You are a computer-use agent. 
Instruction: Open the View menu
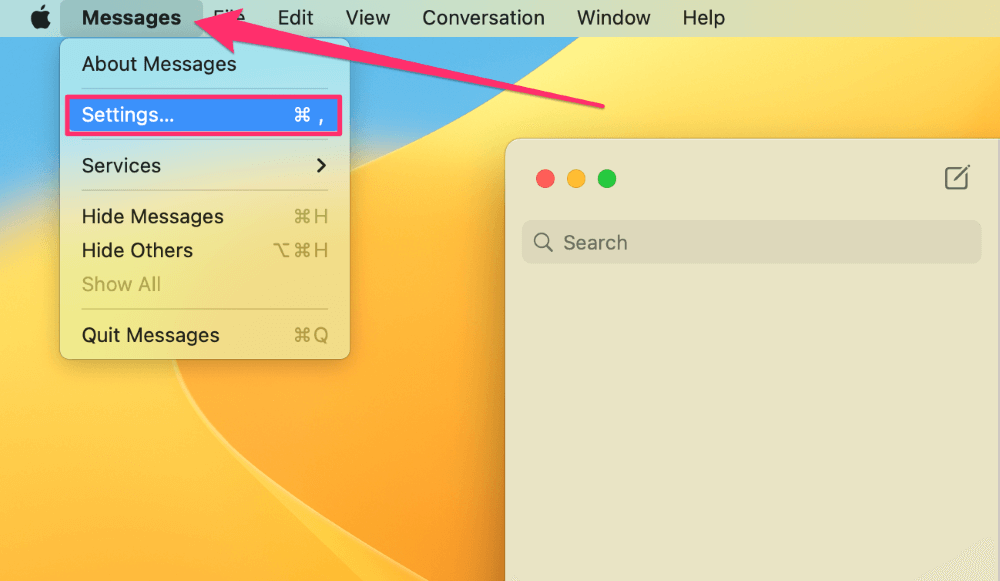(368, 18)
